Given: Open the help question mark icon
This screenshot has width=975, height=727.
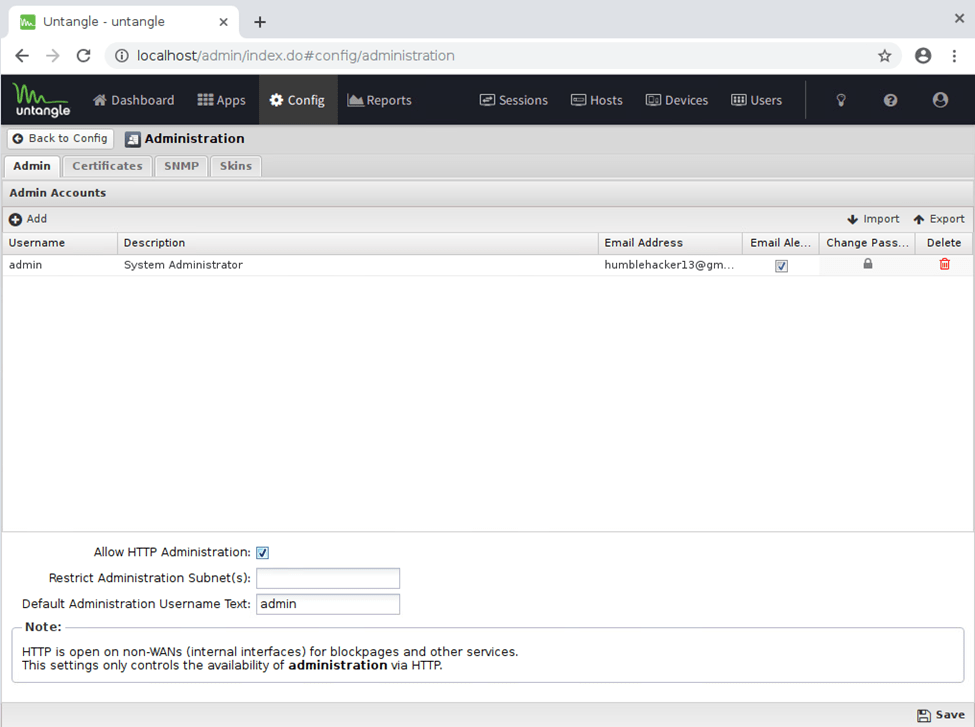Looking at the screenshot, I should (x=890, y=100).
